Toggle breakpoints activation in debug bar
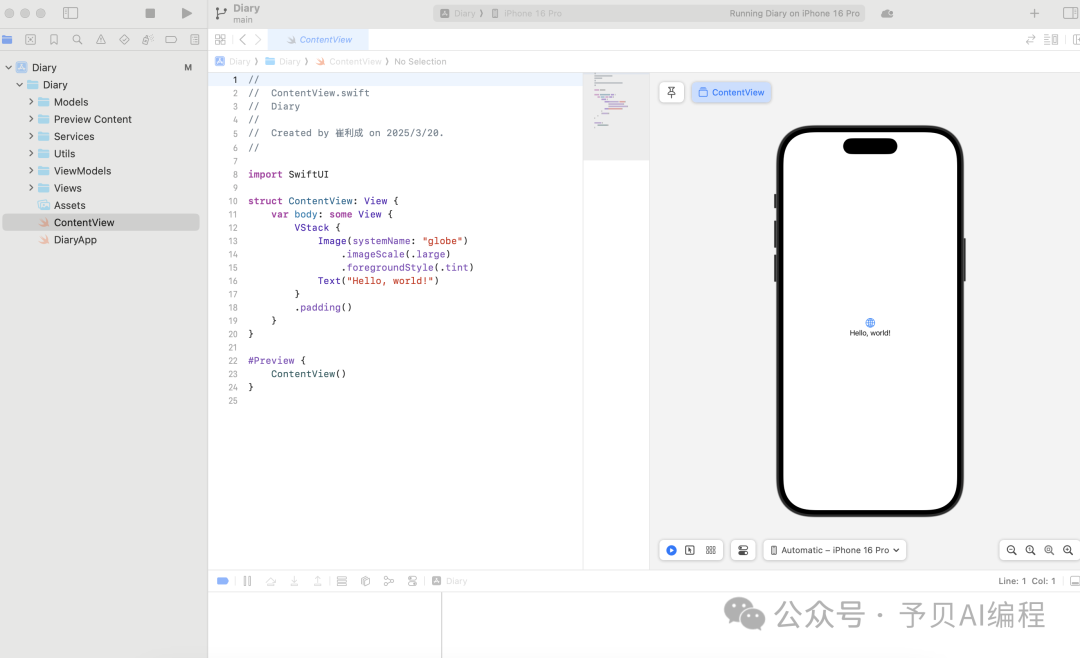The image size is (1080, 658). pyautogui.click(x=223, y=581)
